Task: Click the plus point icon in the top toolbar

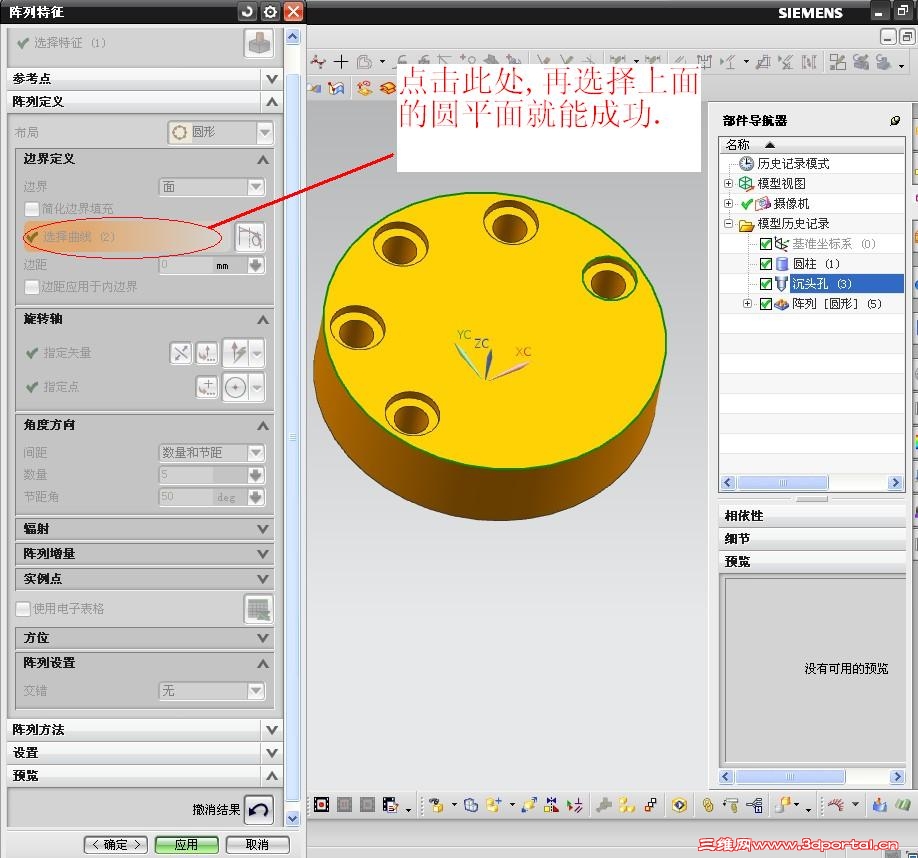Action: (341, 61)
